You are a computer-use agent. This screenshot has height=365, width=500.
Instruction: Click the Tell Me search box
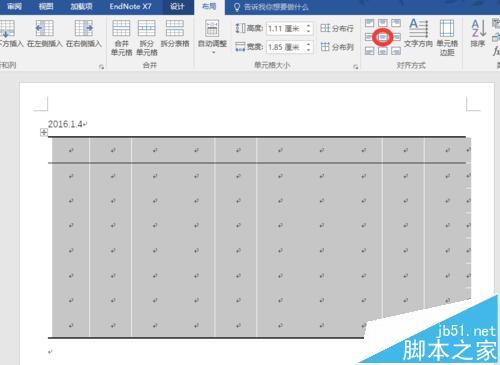tap(271, 7)
